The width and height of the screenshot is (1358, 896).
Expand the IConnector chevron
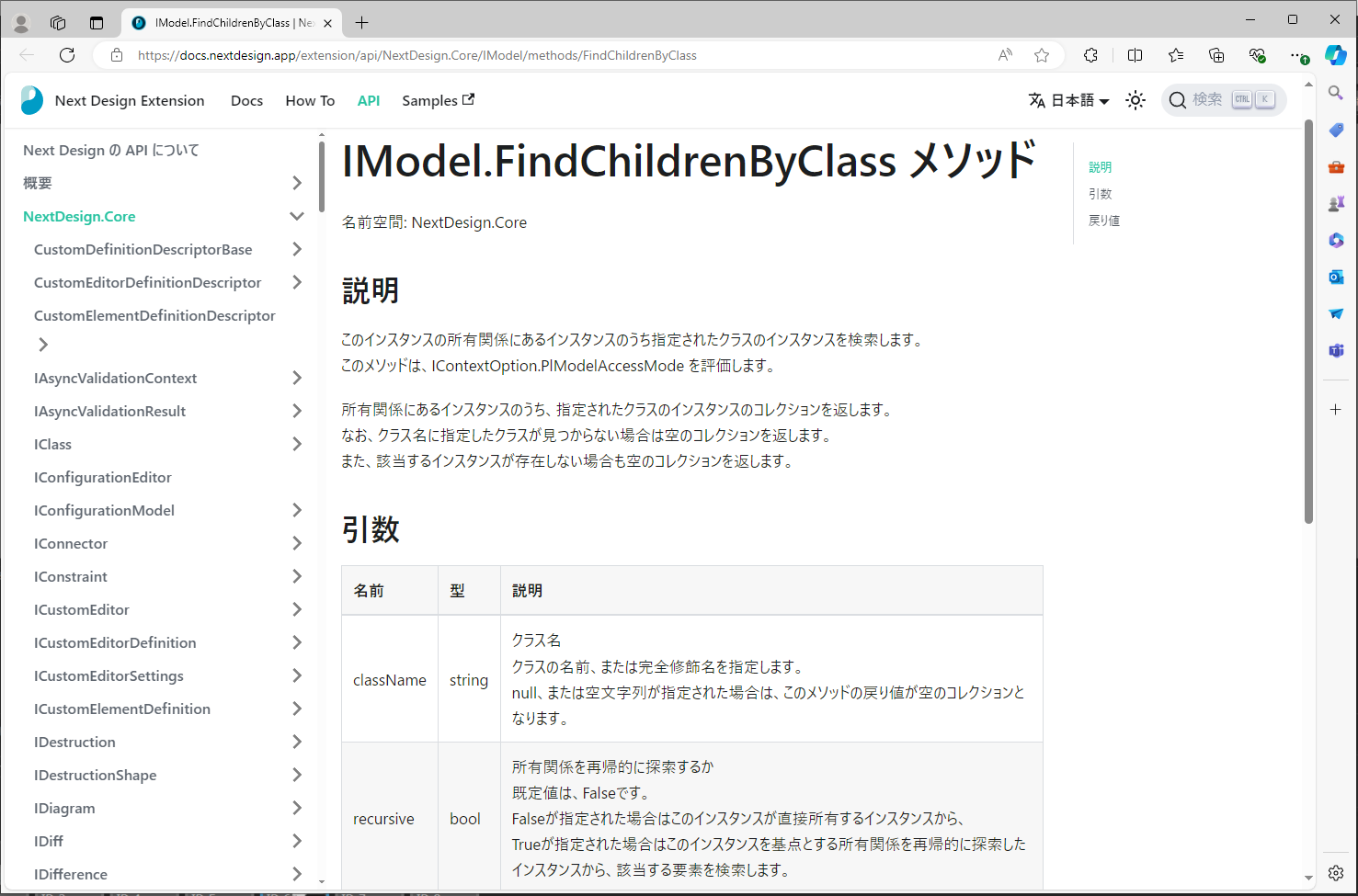click(296, 543)
